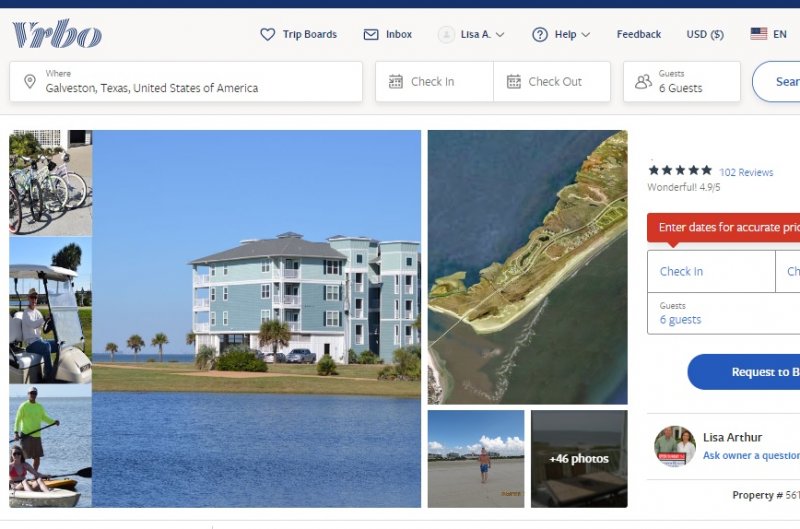Open the 102 Reviews link
Screen dimensions: 800x529
coord(746,172)
